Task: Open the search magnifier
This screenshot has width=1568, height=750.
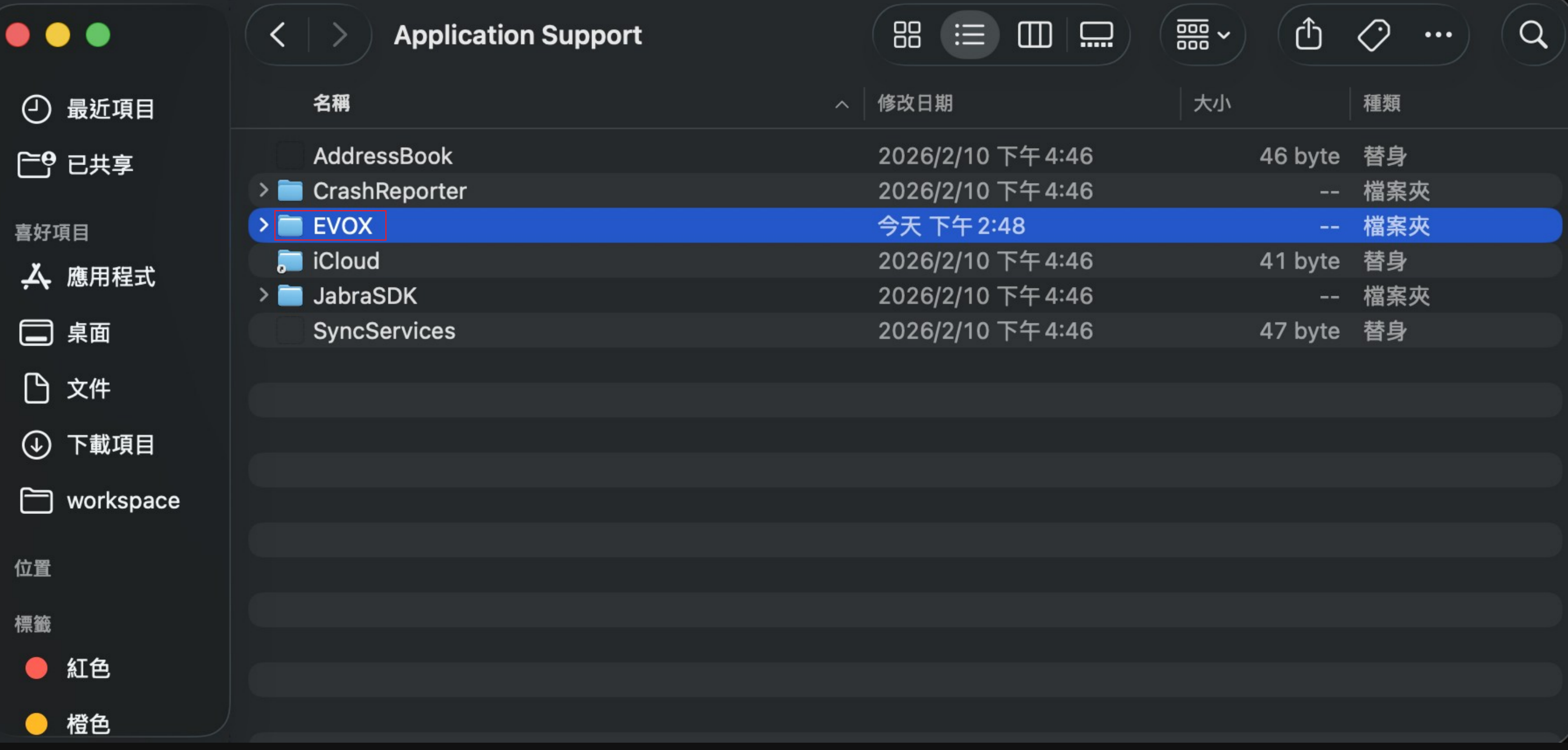Action: click(x=1533, y=35)
